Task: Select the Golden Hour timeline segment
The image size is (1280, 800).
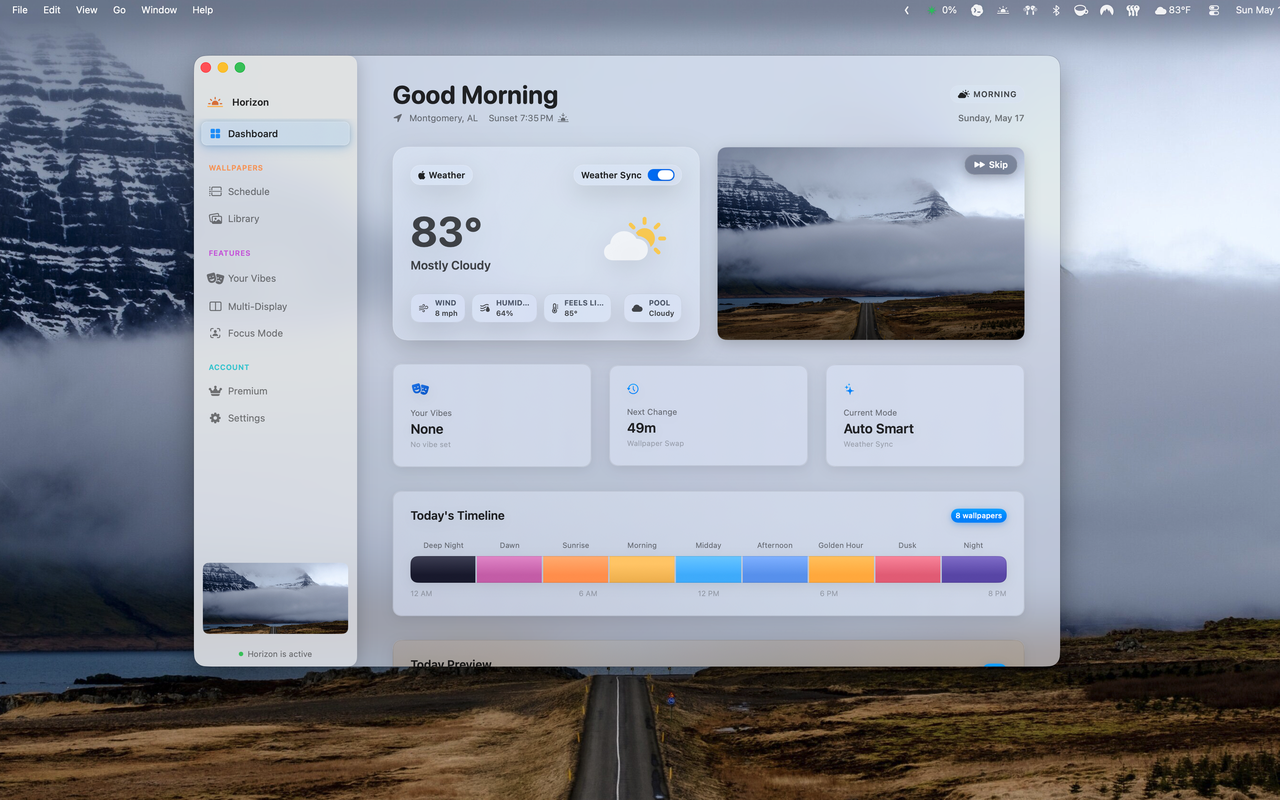Action: pos(841,570)
